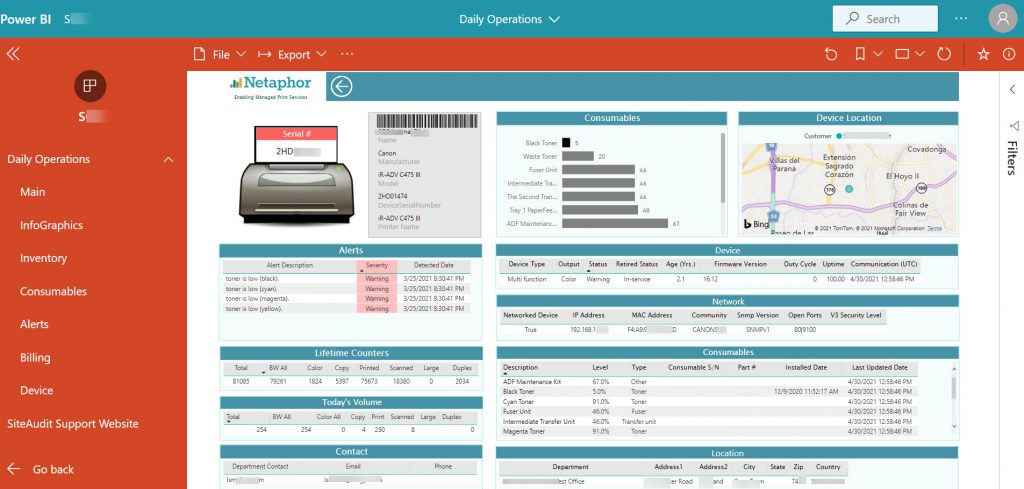The width and height of the screenshot is (1024, 489).
Task: Click the View layout icon
Action: [902, 54]
